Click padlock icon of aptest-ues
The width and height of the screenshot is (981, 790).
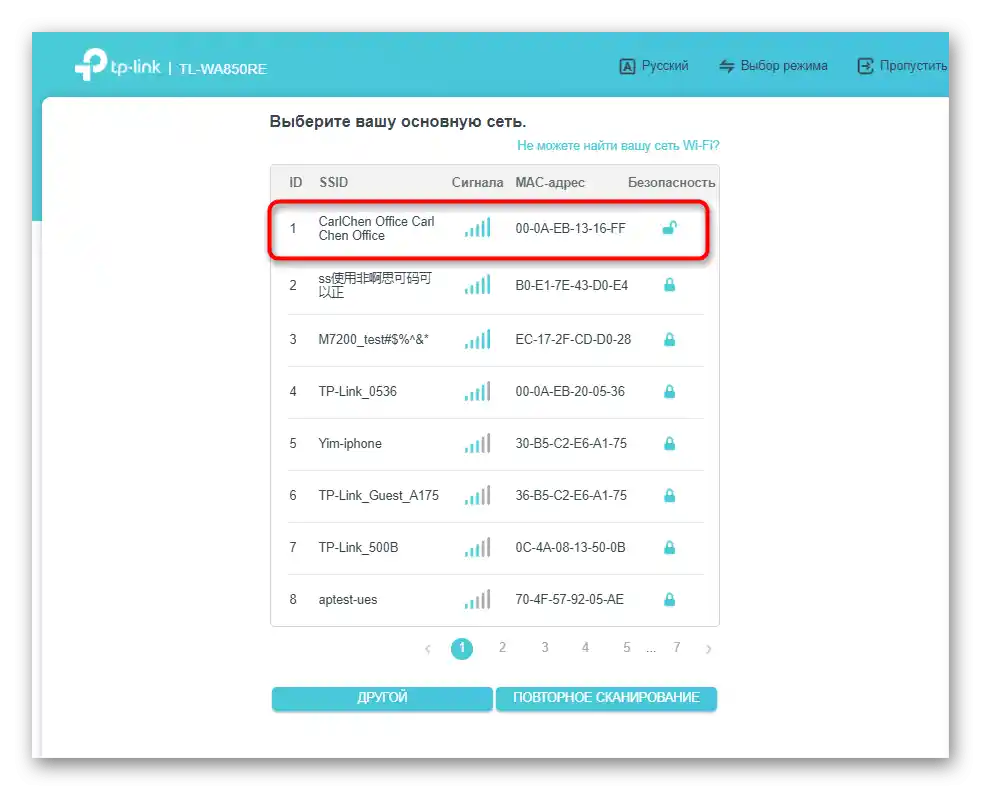669,599
